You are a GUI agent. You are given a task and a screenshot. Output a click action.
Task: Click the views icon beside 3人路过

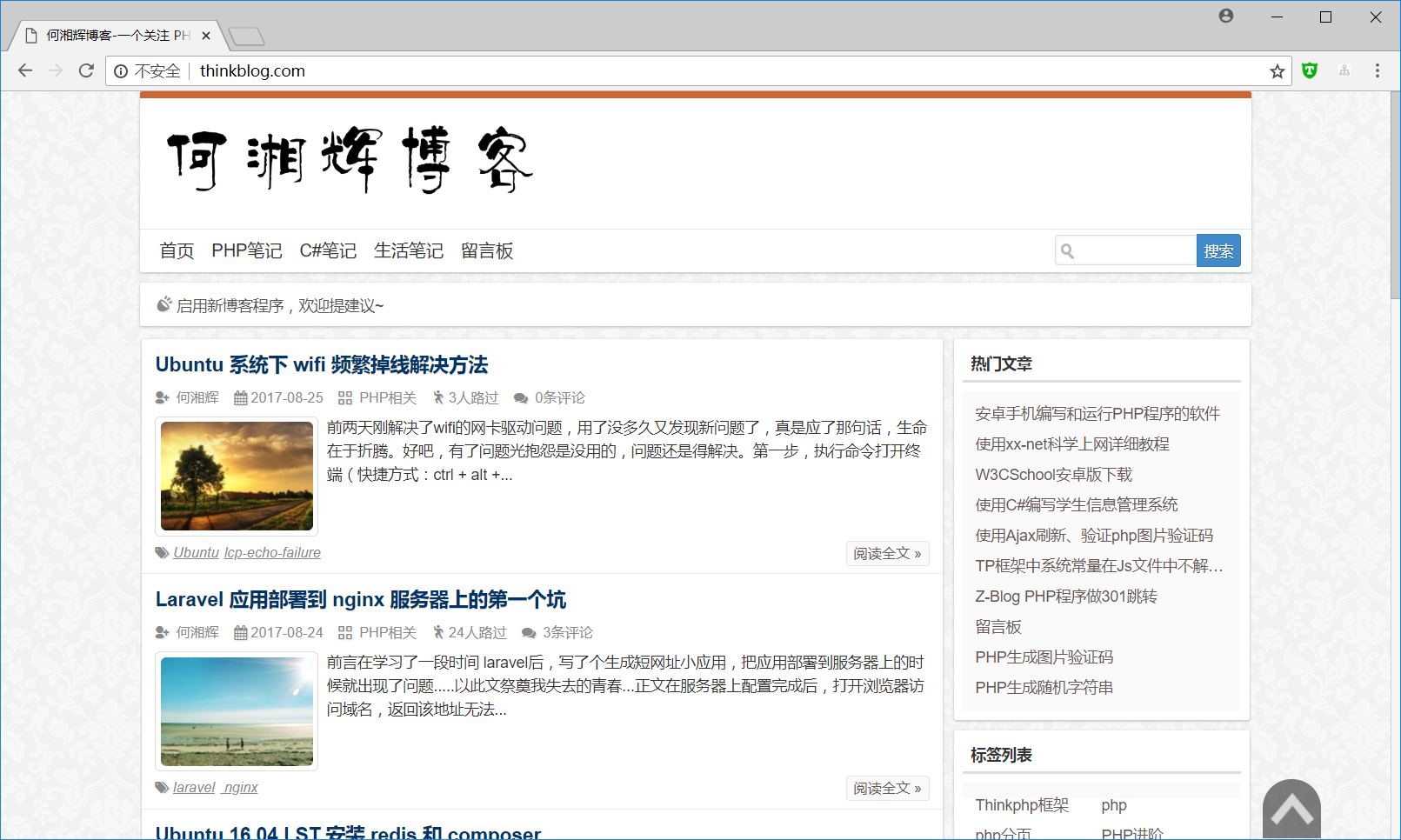click(438, 397)
